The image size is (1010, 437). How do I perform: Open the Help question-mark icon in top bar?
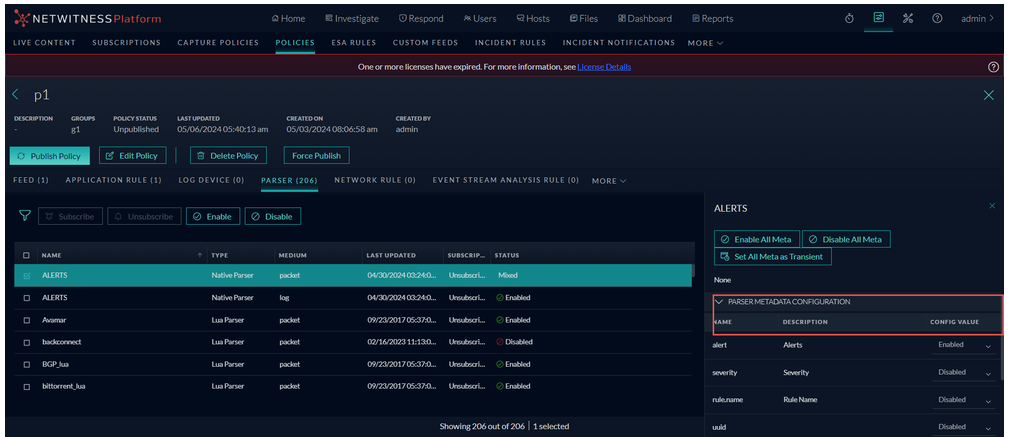pos(937,19)
